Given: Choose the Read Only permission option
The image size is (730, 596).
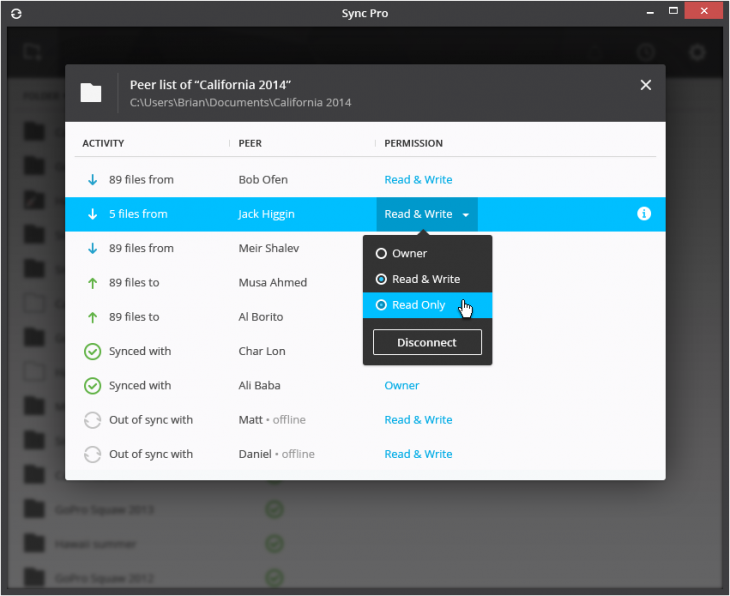Looking at the screenshot, I should pos(427,305).
